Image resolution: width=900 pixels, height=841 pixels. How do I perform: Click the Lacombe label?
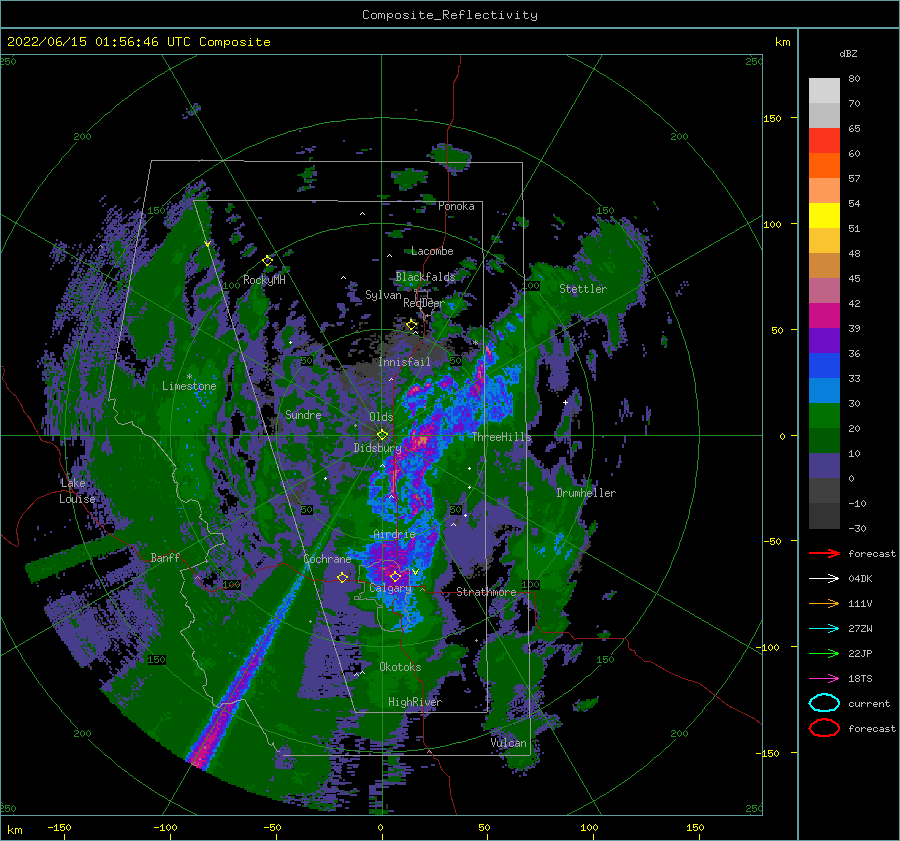tap(432, 251)
